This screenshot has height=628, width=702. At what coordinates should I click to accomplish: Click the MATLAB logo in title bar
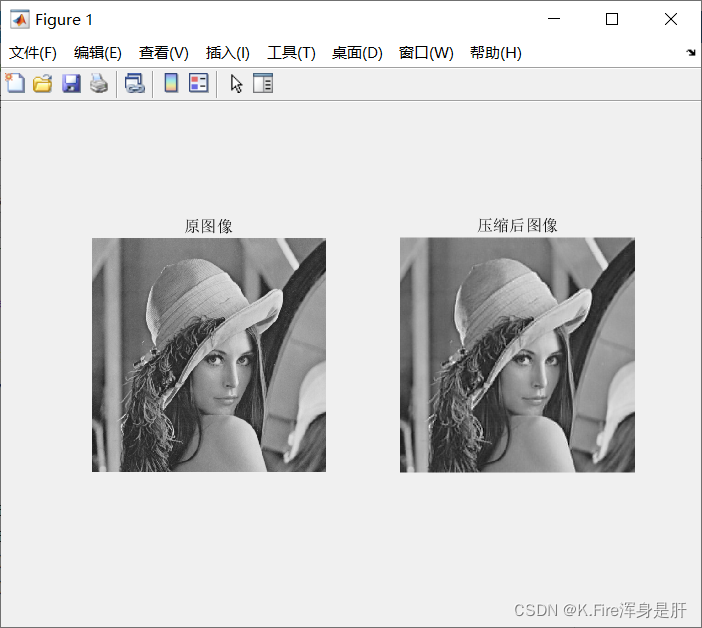tap(20, 20)
